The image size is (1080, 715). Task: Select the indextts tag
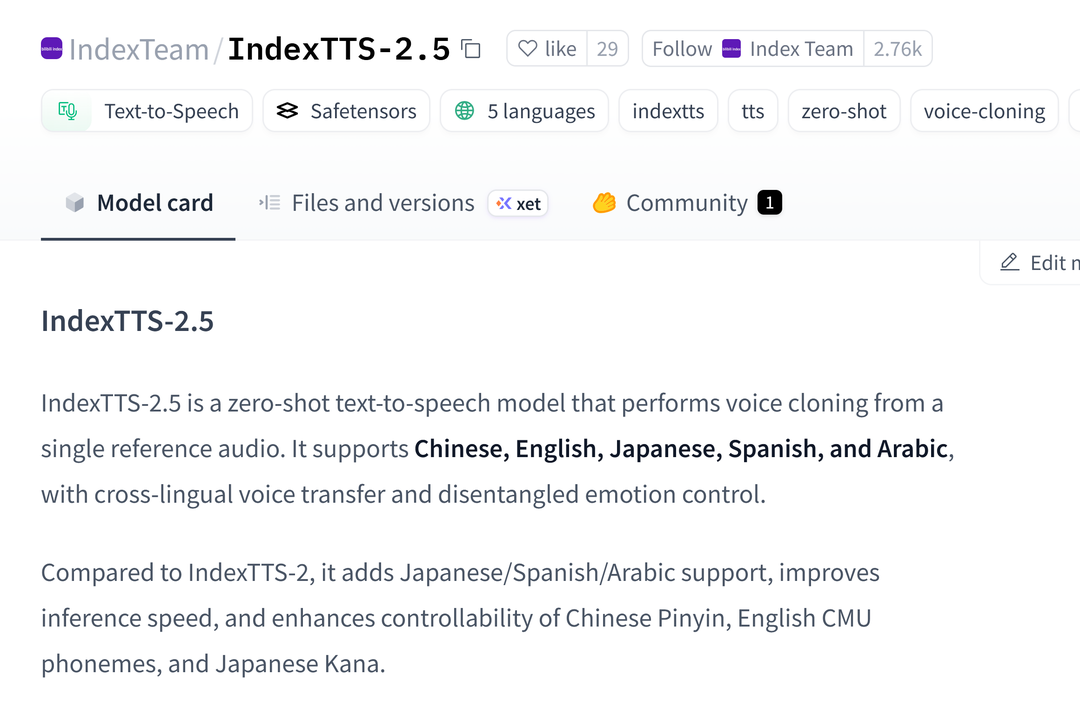(x=668, y=111)
